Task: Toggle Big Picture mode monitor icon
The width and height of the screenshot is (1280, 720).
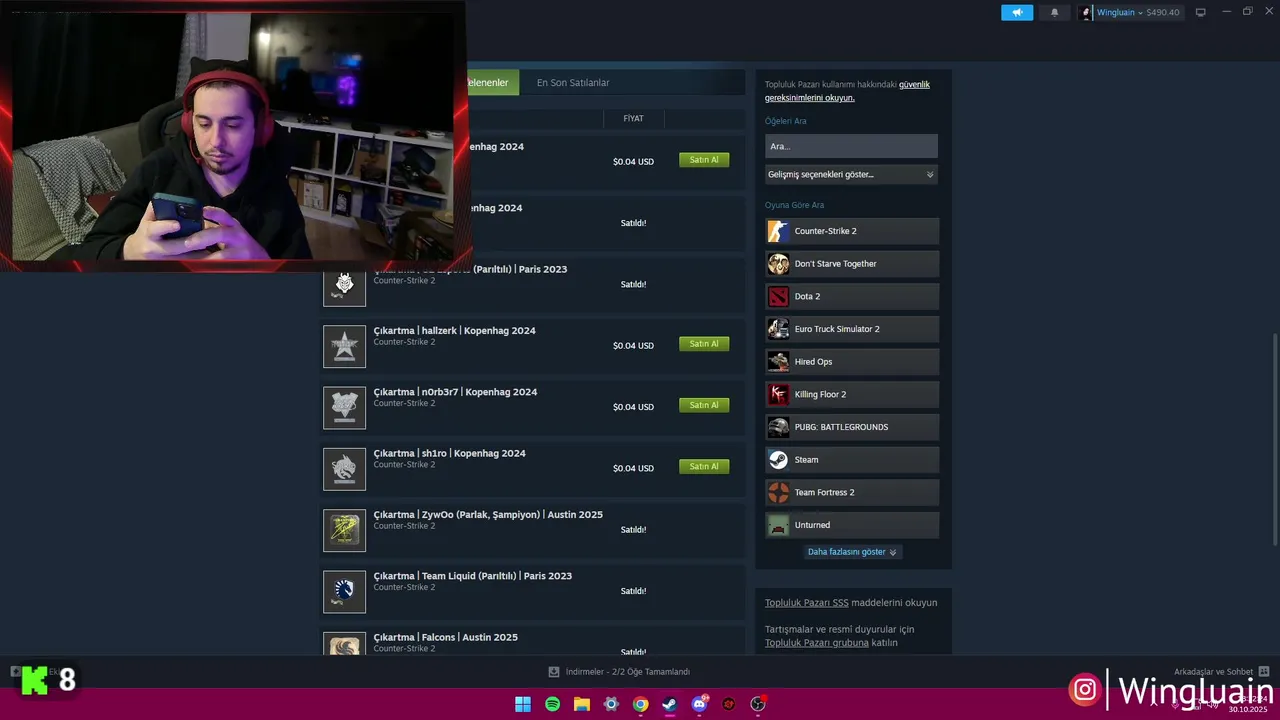Action: (x=1201, y=12)
